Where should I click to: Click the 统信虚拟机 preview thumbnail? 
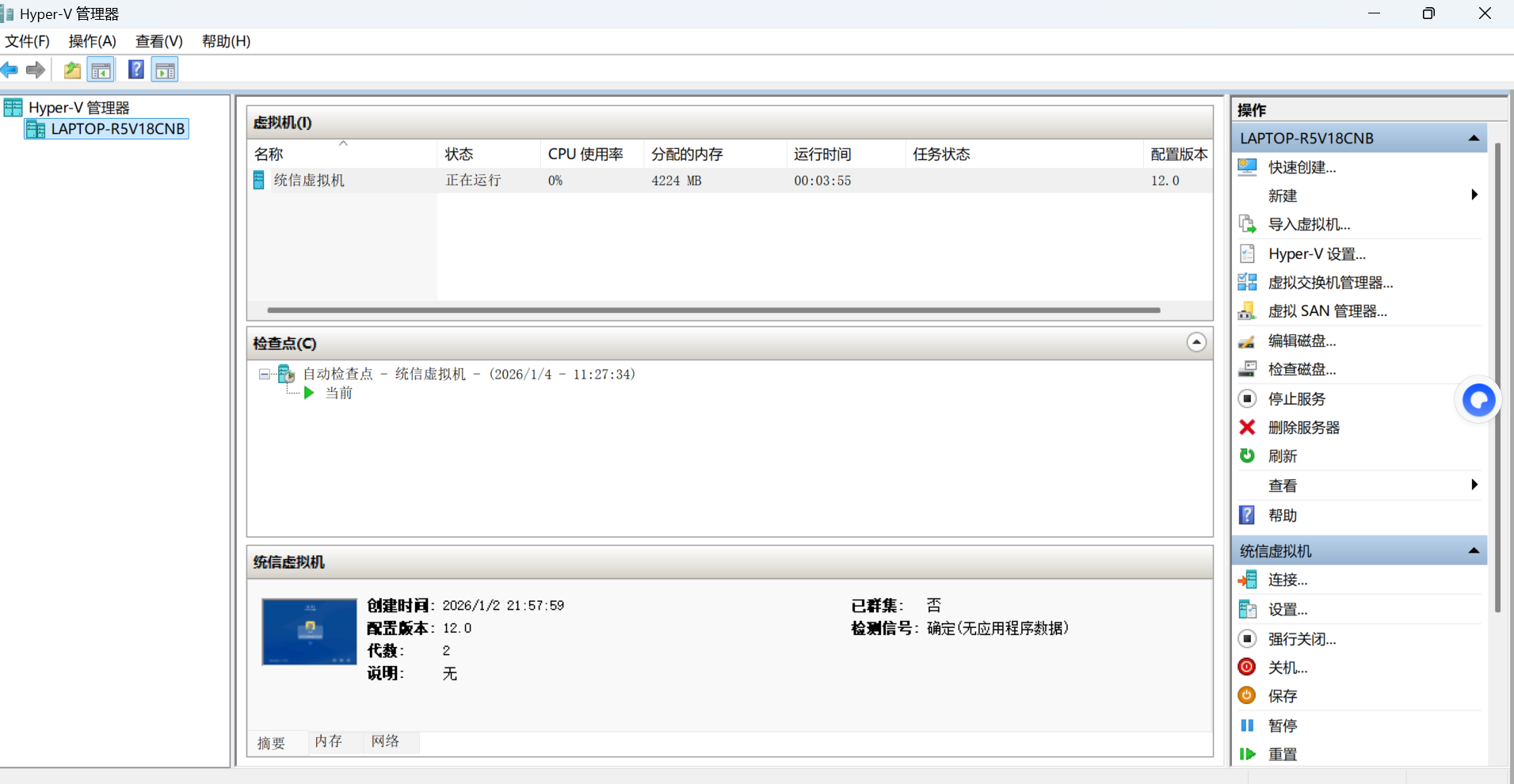click(x=309, y=632)
